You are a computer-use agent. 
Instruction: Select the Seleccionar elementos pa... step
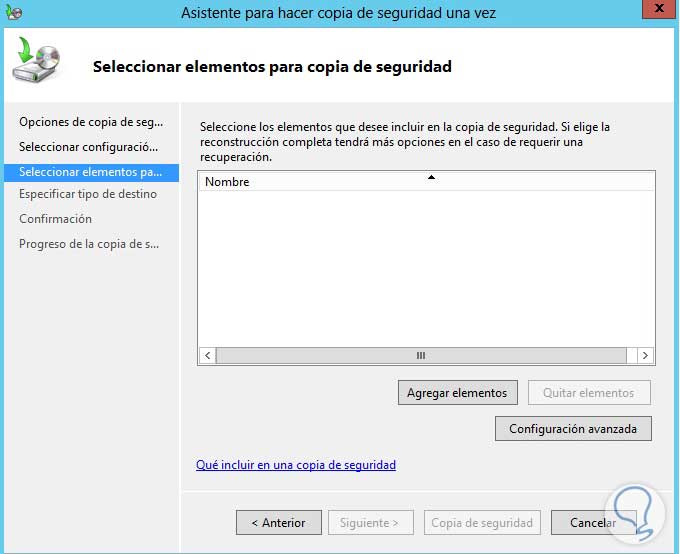[92, 172]
